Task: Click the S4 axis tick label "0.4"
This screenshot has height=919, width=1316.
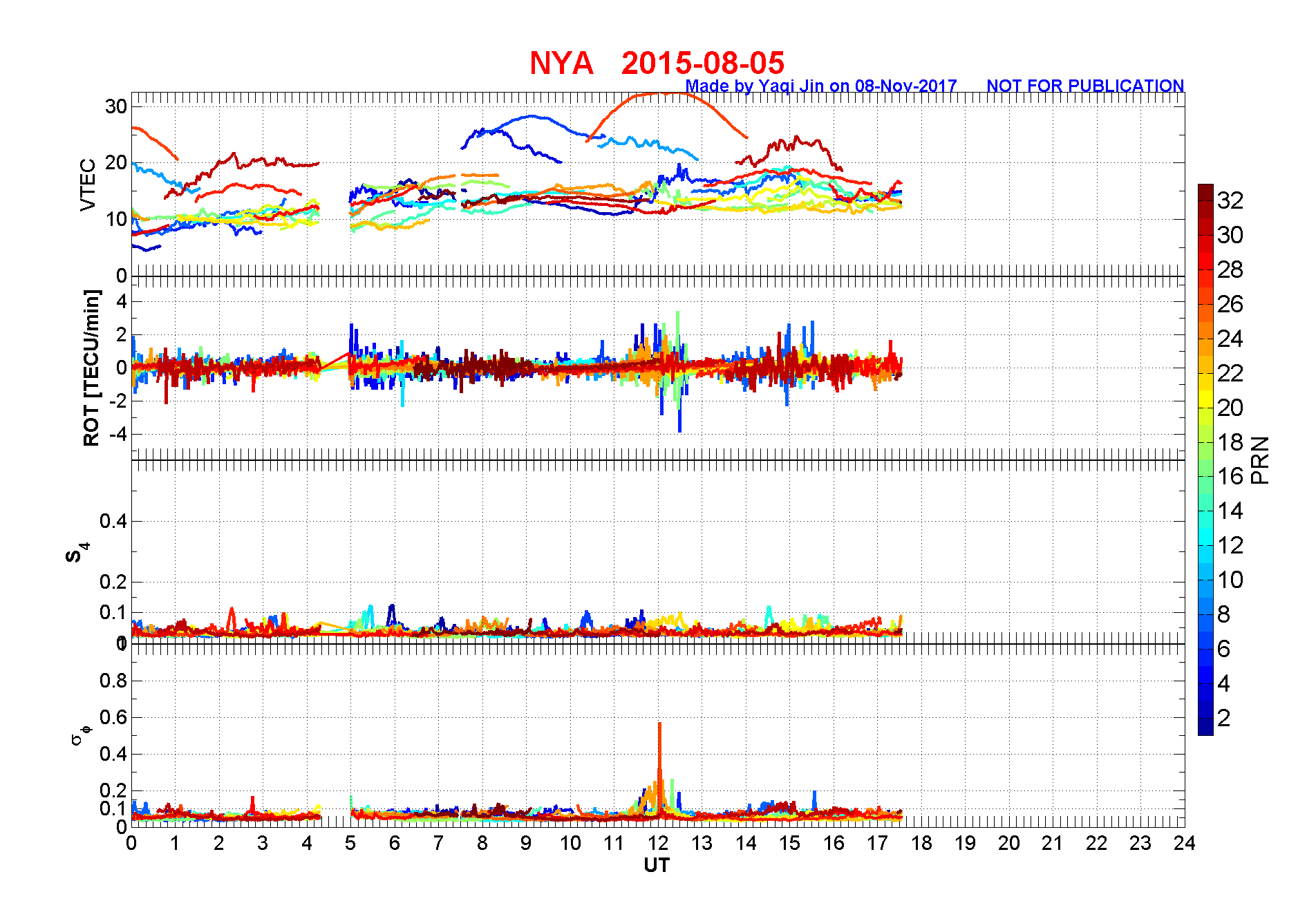Action: tap(113, 521)
